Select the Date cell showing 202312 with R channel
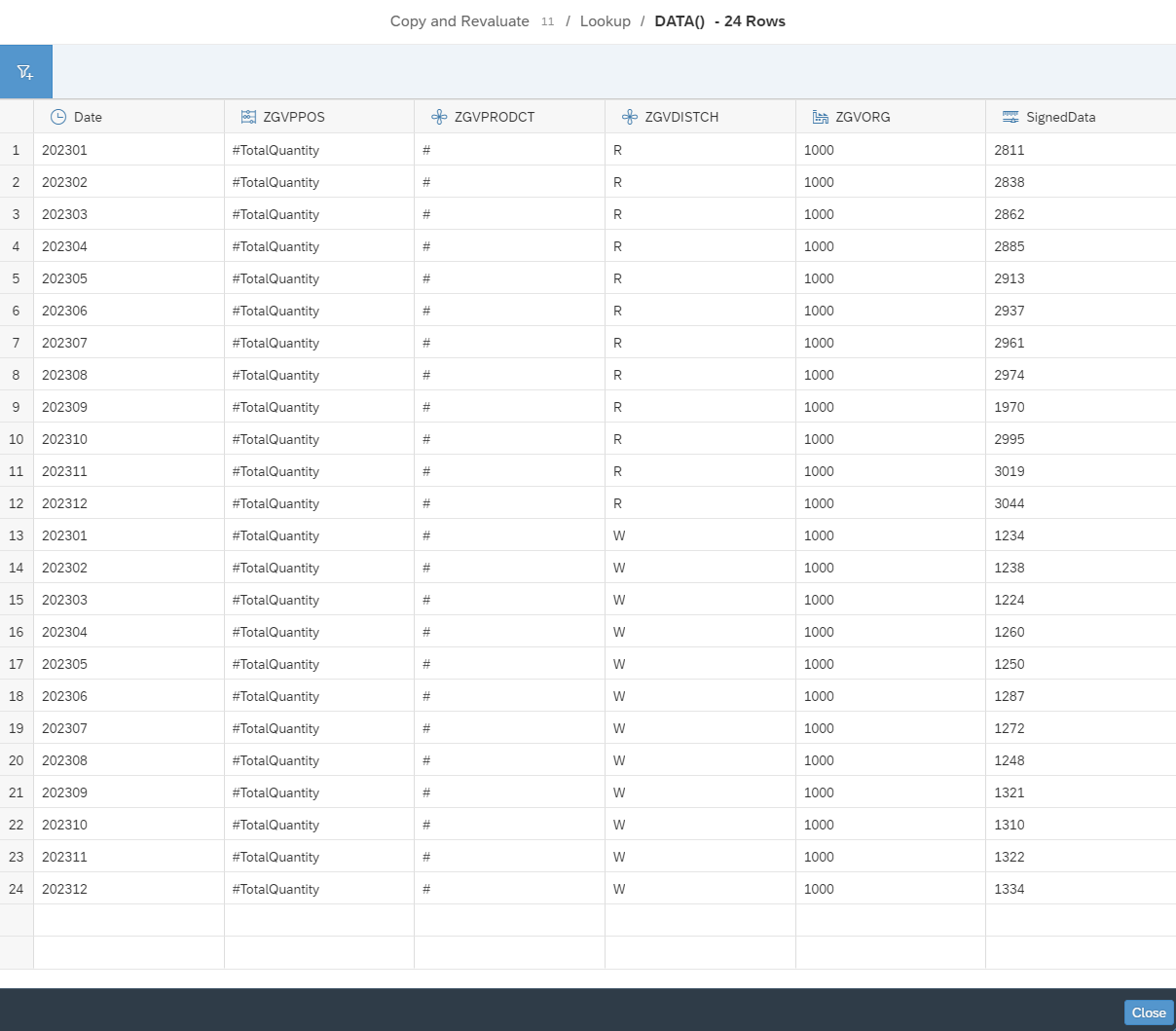The width and height of the screenshot is (1176, 1031). 64,503
